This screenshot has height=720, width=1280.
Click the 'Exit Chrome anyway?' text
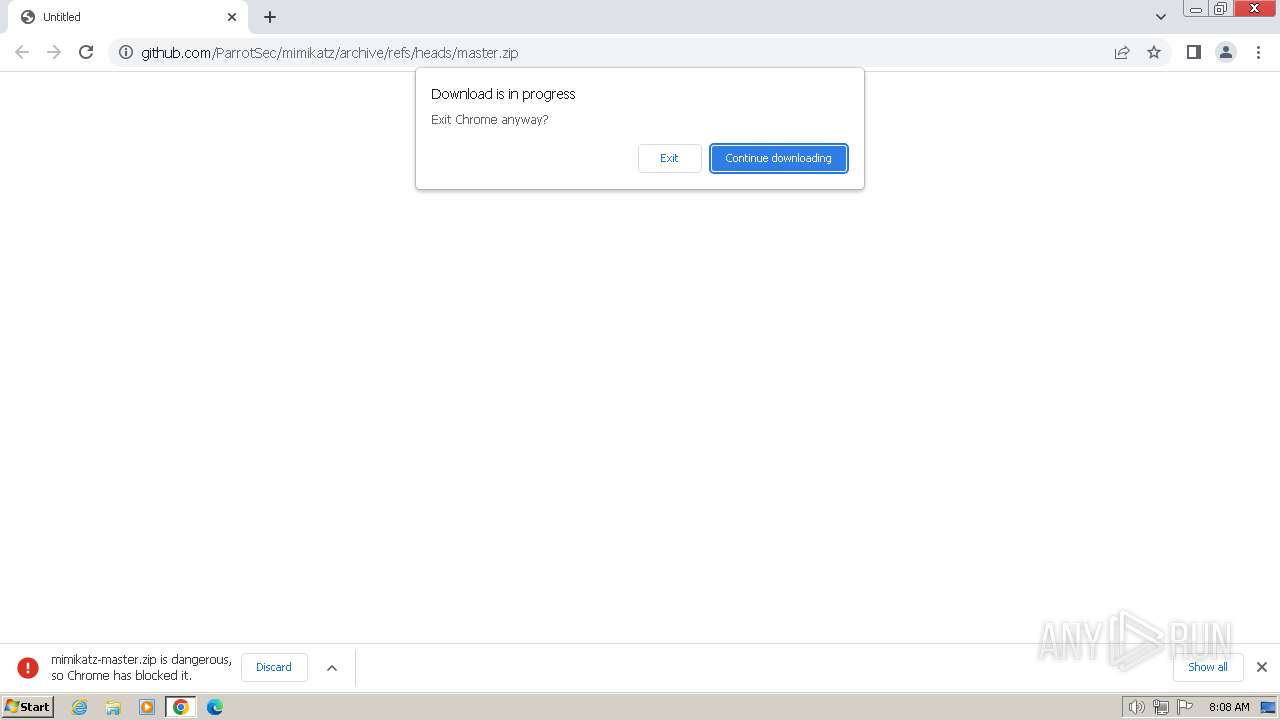[490, 120]
